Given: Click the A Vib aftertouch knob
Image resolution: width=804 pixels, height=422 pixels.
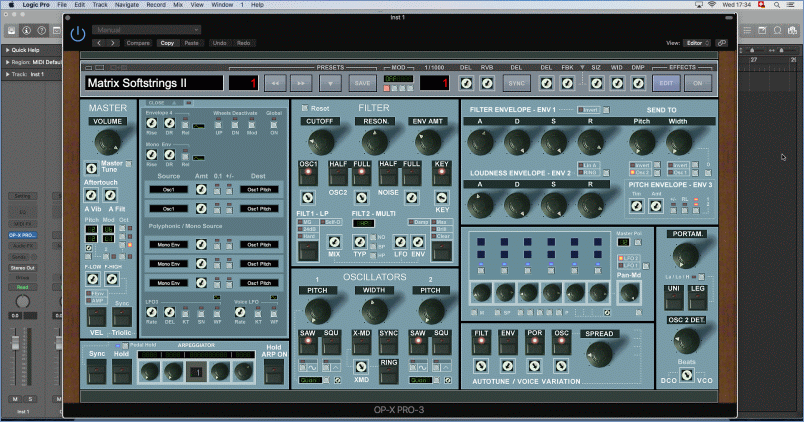Looking at the screenshot, I should (x=91, y=195).
